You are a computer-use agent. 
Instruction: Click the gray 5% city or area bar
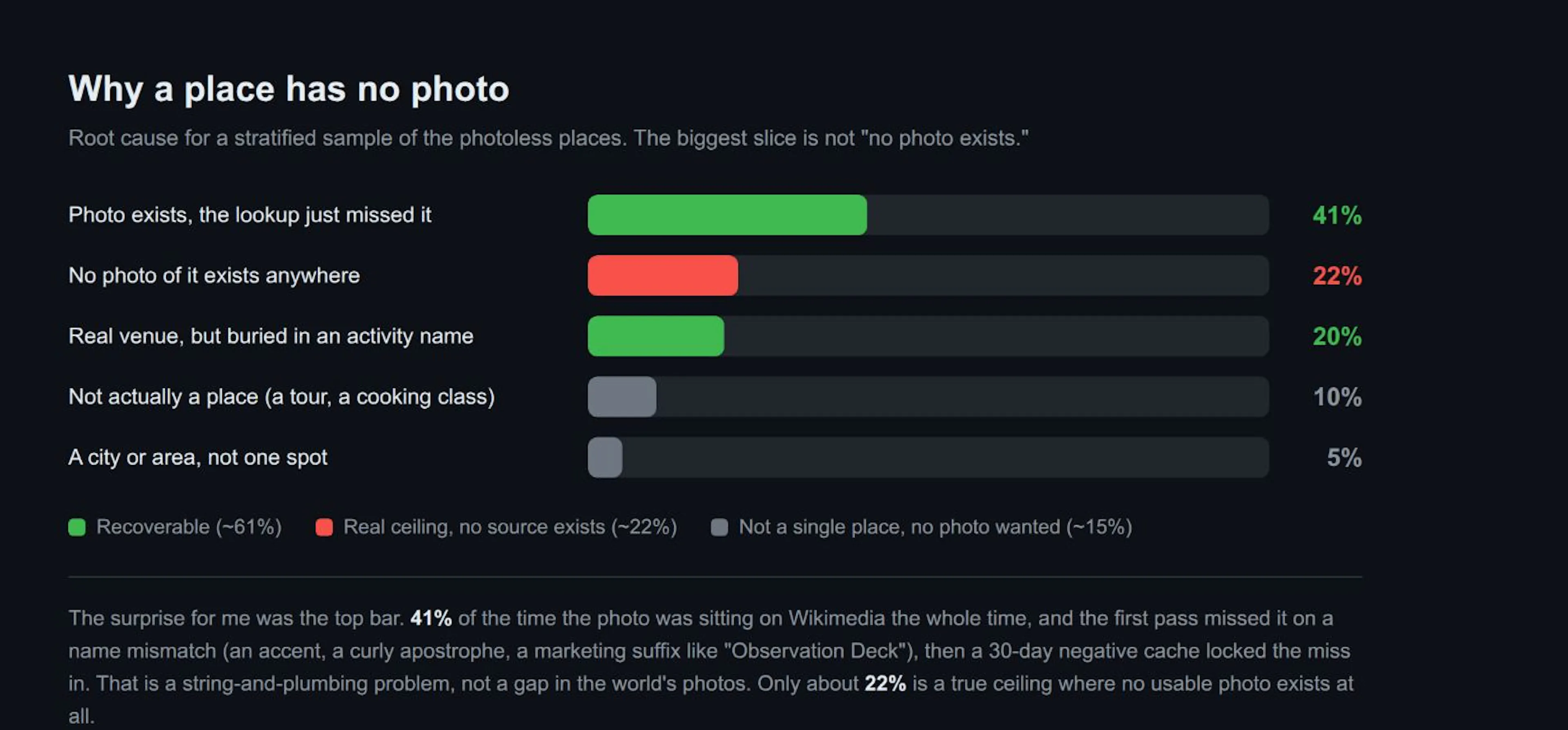[604, 457]
